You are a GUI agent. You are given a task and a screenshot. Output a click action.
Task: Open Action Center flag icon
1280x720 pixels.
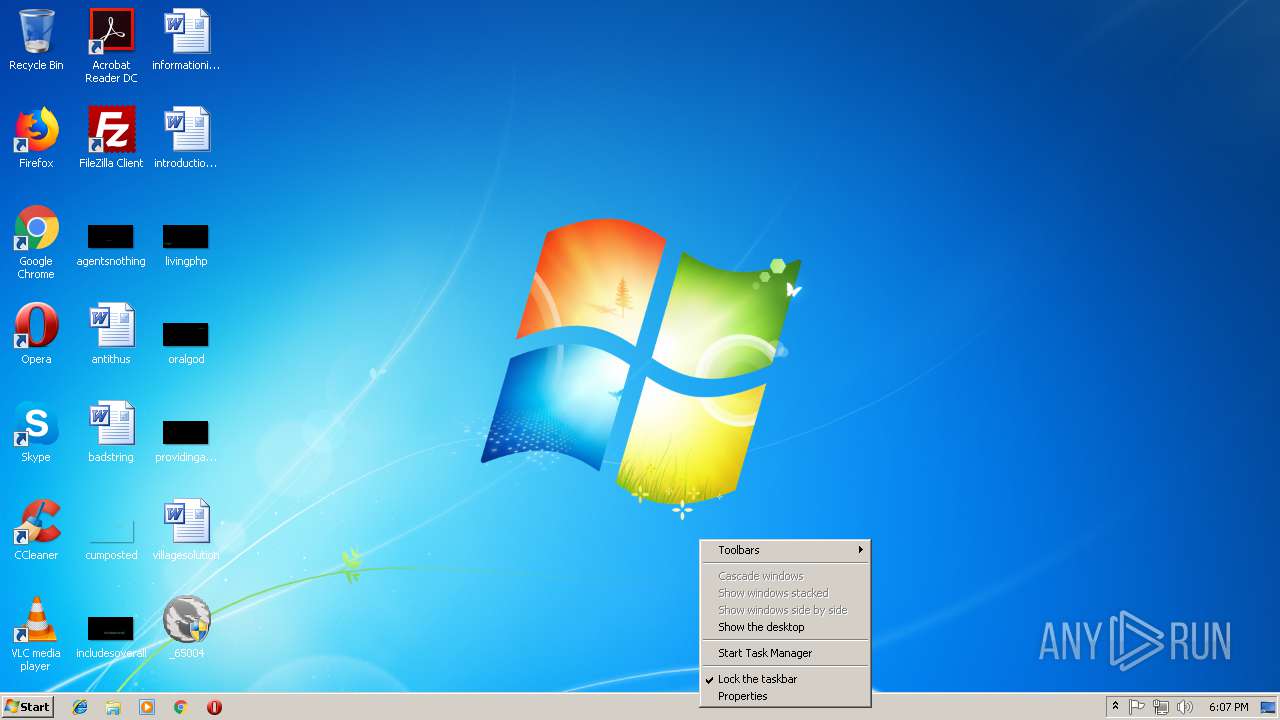point(1137,707)
